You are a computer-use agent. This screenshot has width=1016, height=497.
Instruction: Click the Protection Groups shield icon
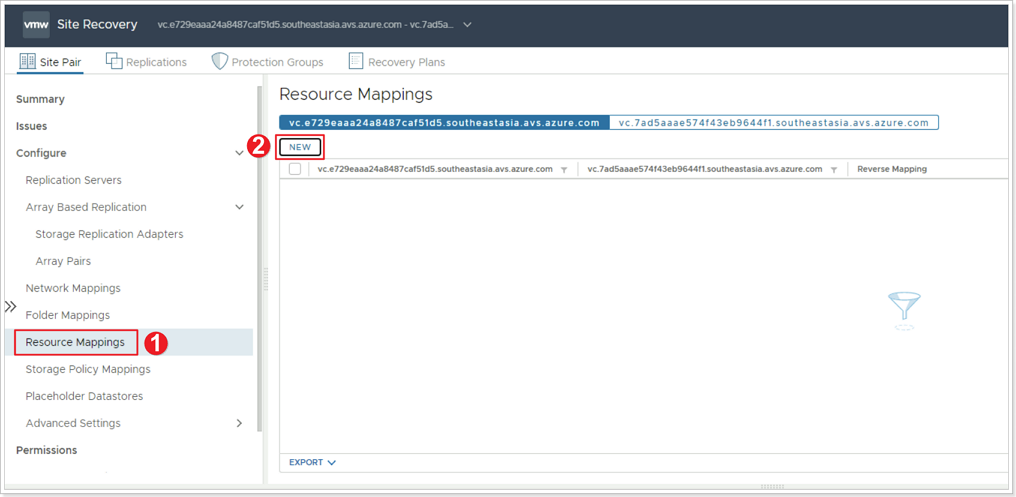tap(220, 62)
